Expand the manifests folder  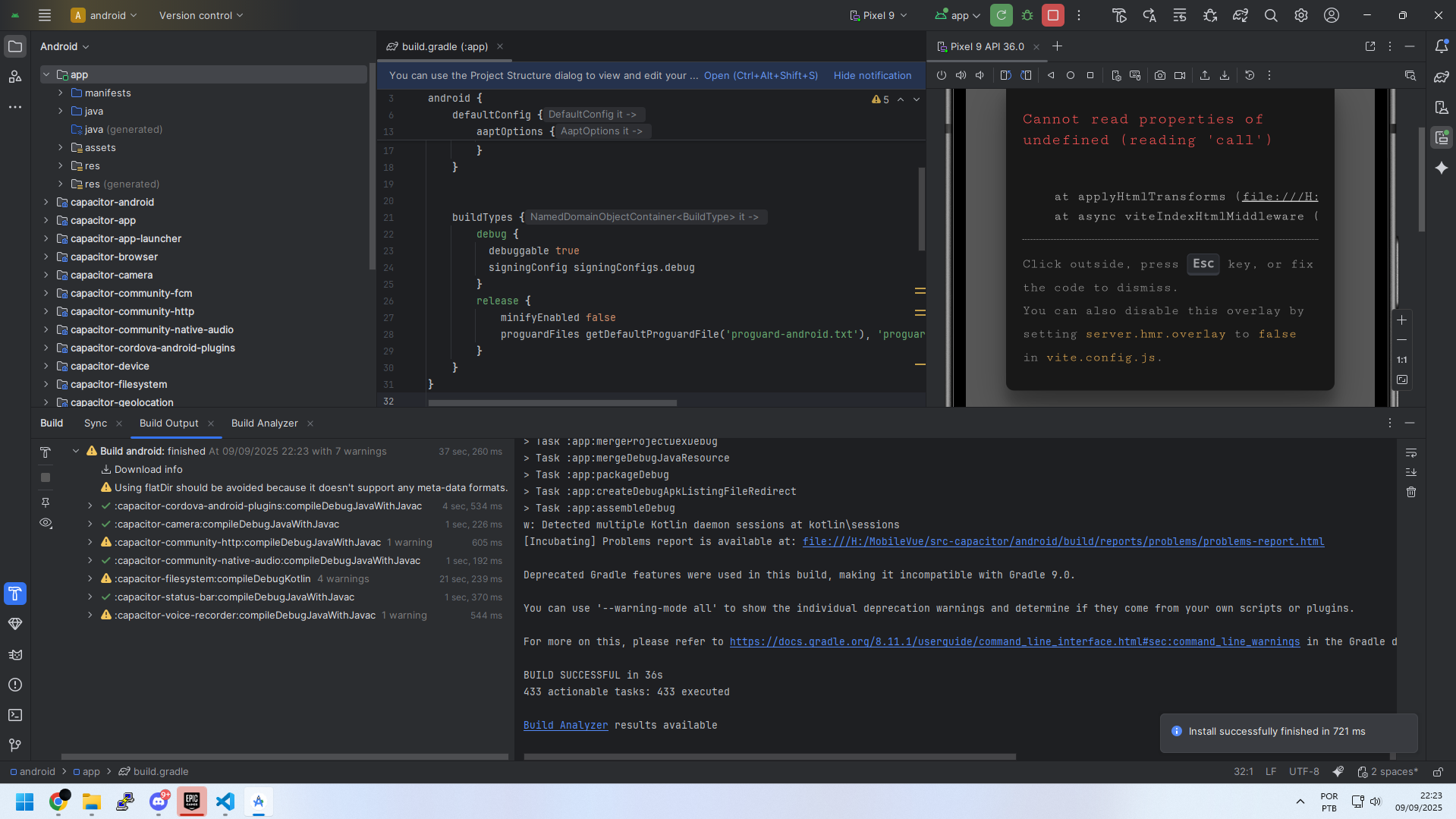tap(61, 93)
